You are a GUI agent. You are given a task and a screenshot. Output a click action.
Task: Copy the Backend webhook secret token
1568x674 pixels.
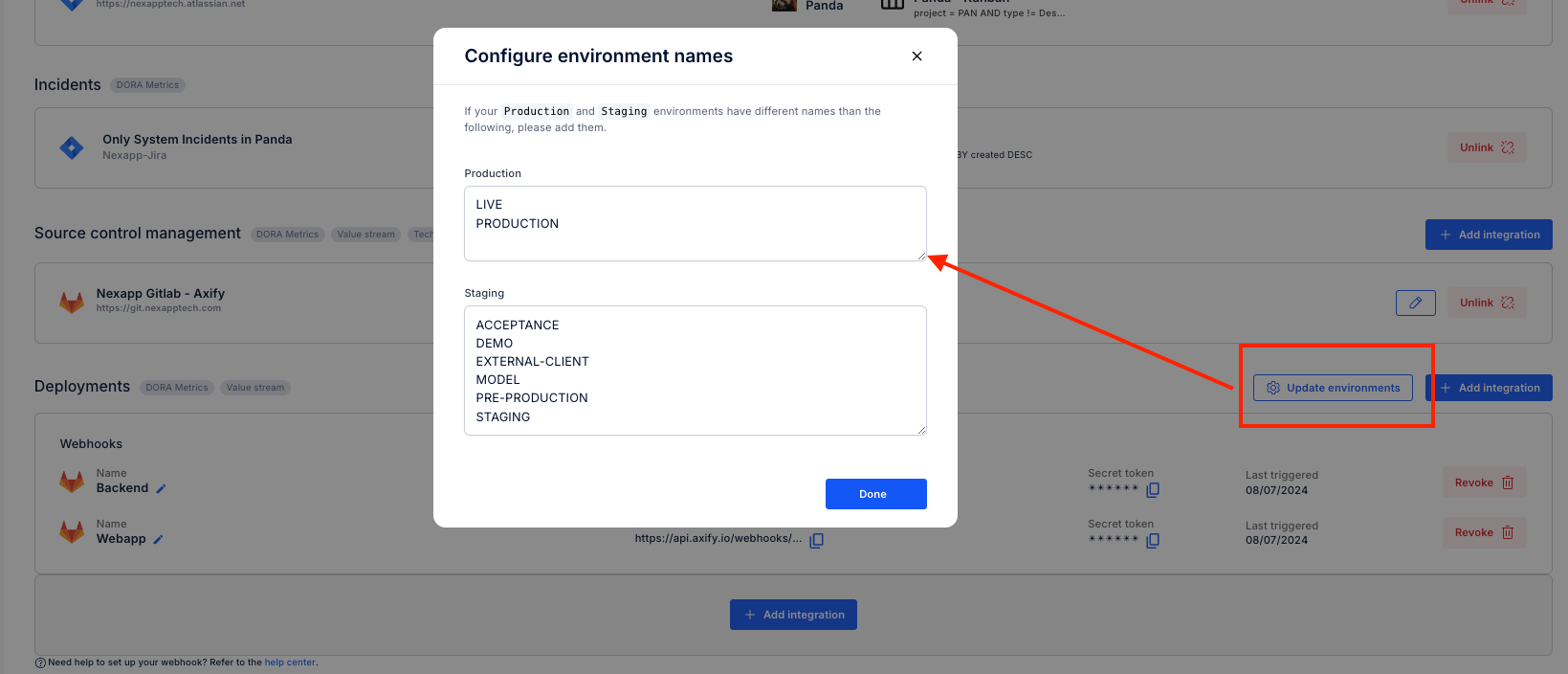1153,490
